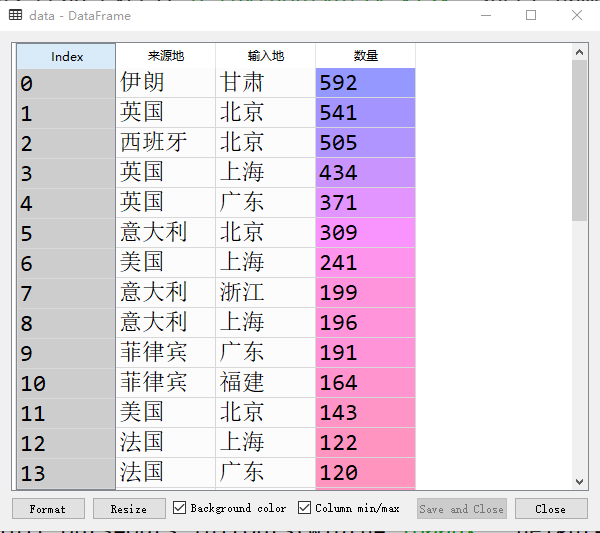Select the 191 cell

365,352
